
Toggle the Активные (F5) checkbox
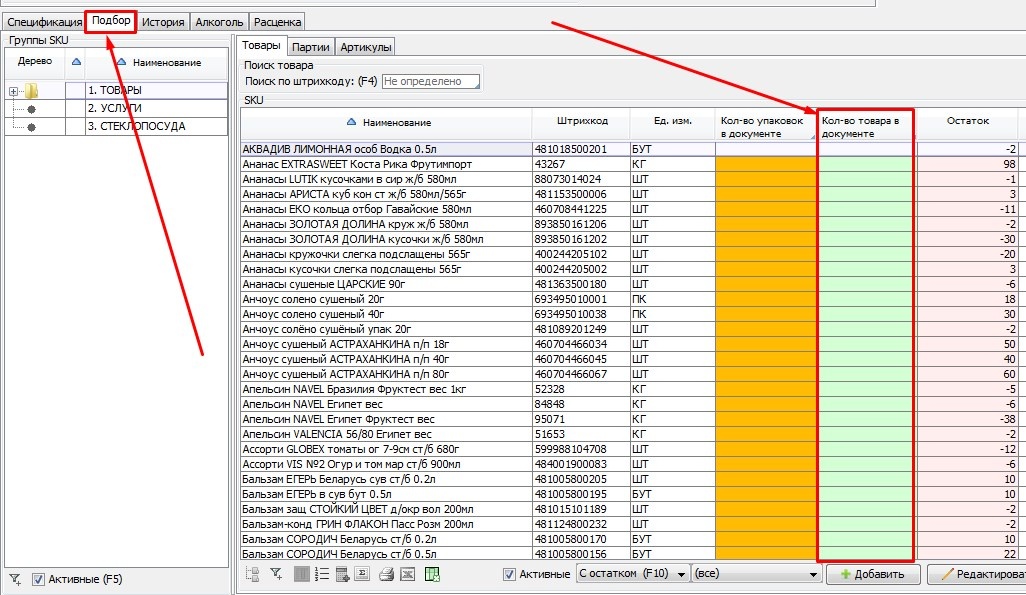point(39,579)
